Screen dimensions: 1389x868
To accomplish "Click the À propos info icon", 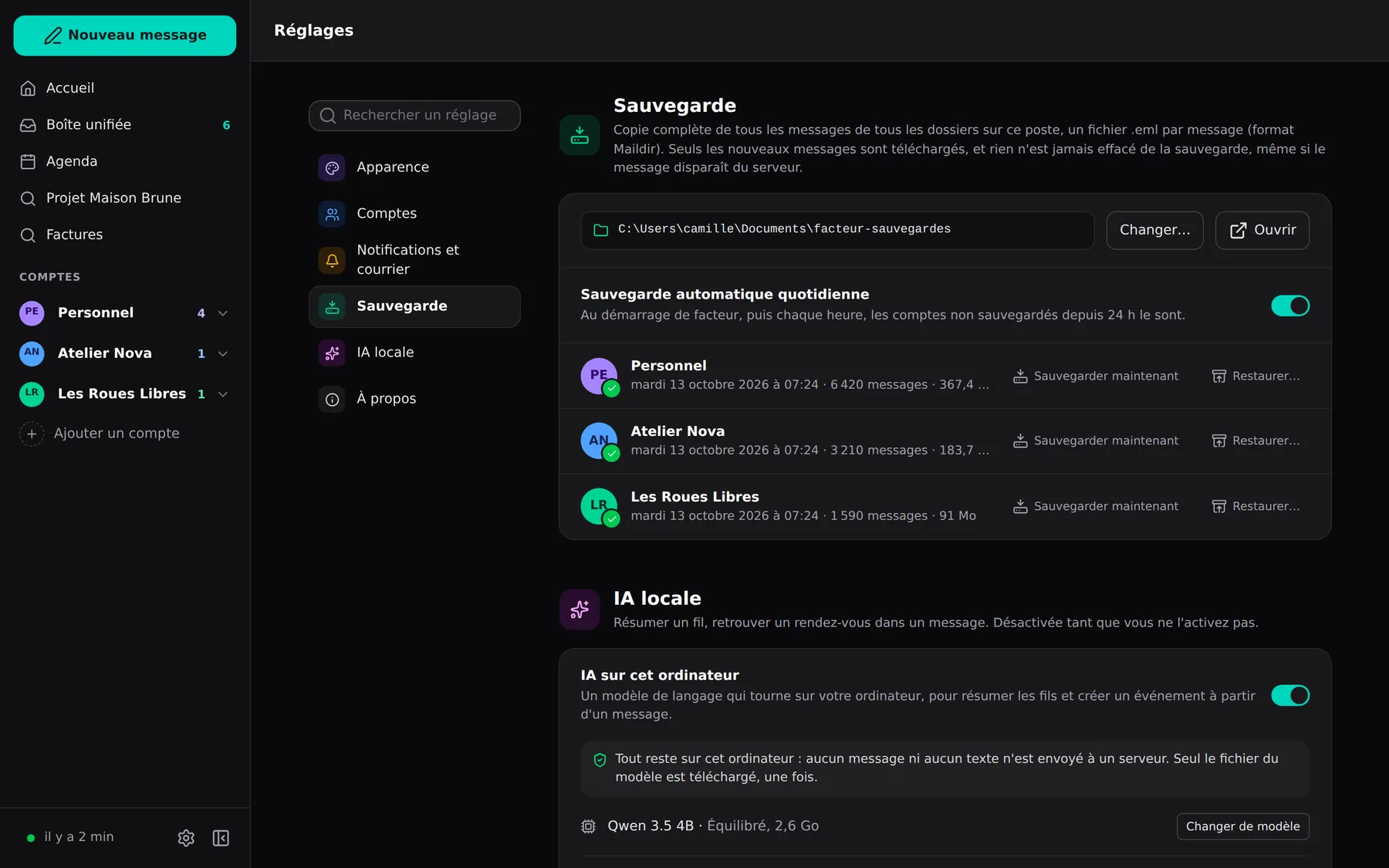I will pos(332,399).
